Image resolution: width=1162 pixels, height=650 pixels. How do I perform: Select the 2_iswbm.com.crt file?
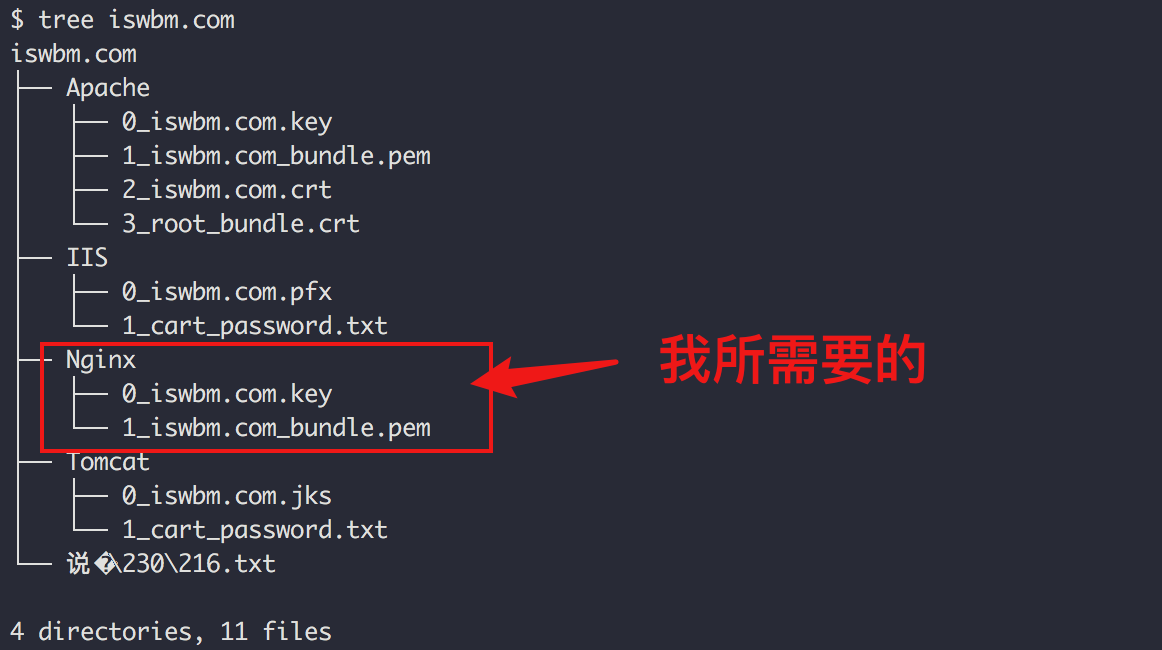(x=227, y=190)
